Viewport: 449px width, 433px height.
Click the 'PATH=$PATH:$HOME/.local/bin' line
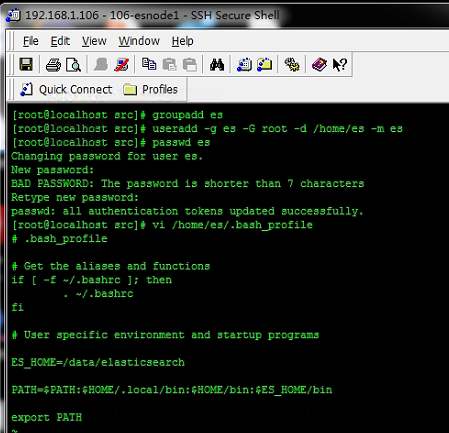(172, 390)
